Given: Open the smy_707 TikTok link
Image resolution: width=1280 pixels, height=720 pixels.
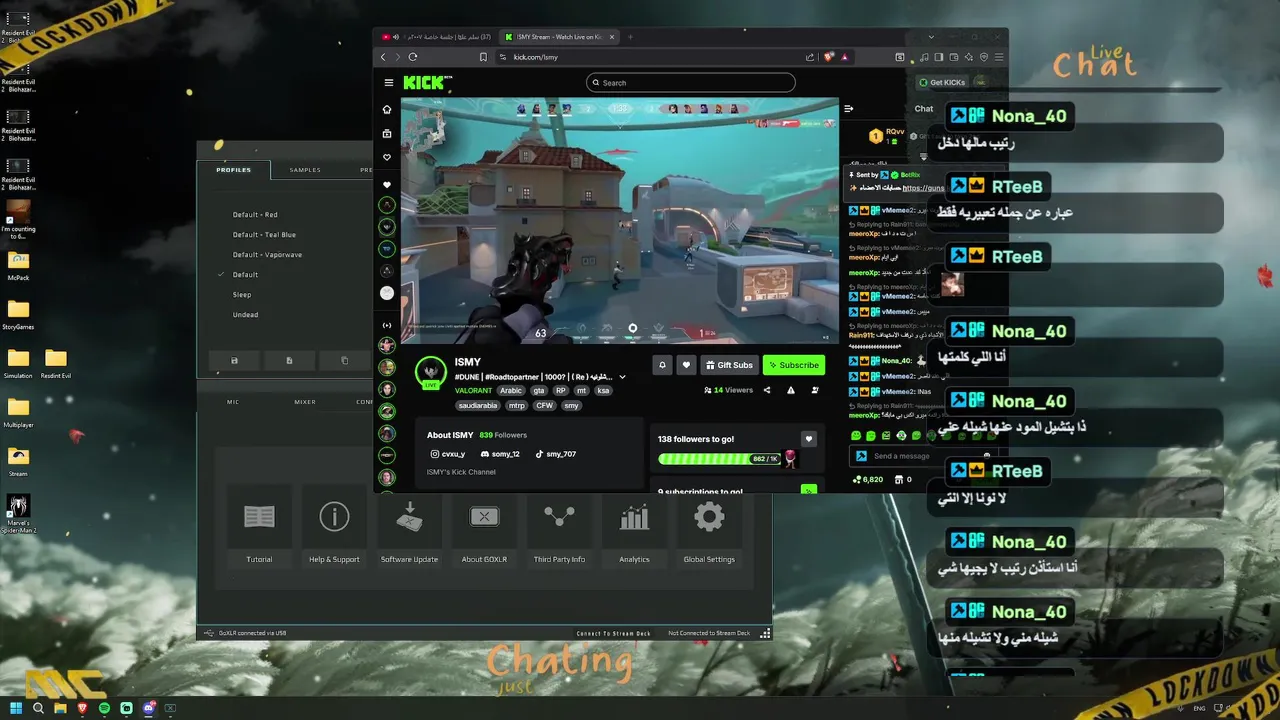Looking at the screenshot, I should [x=554, y=454].
